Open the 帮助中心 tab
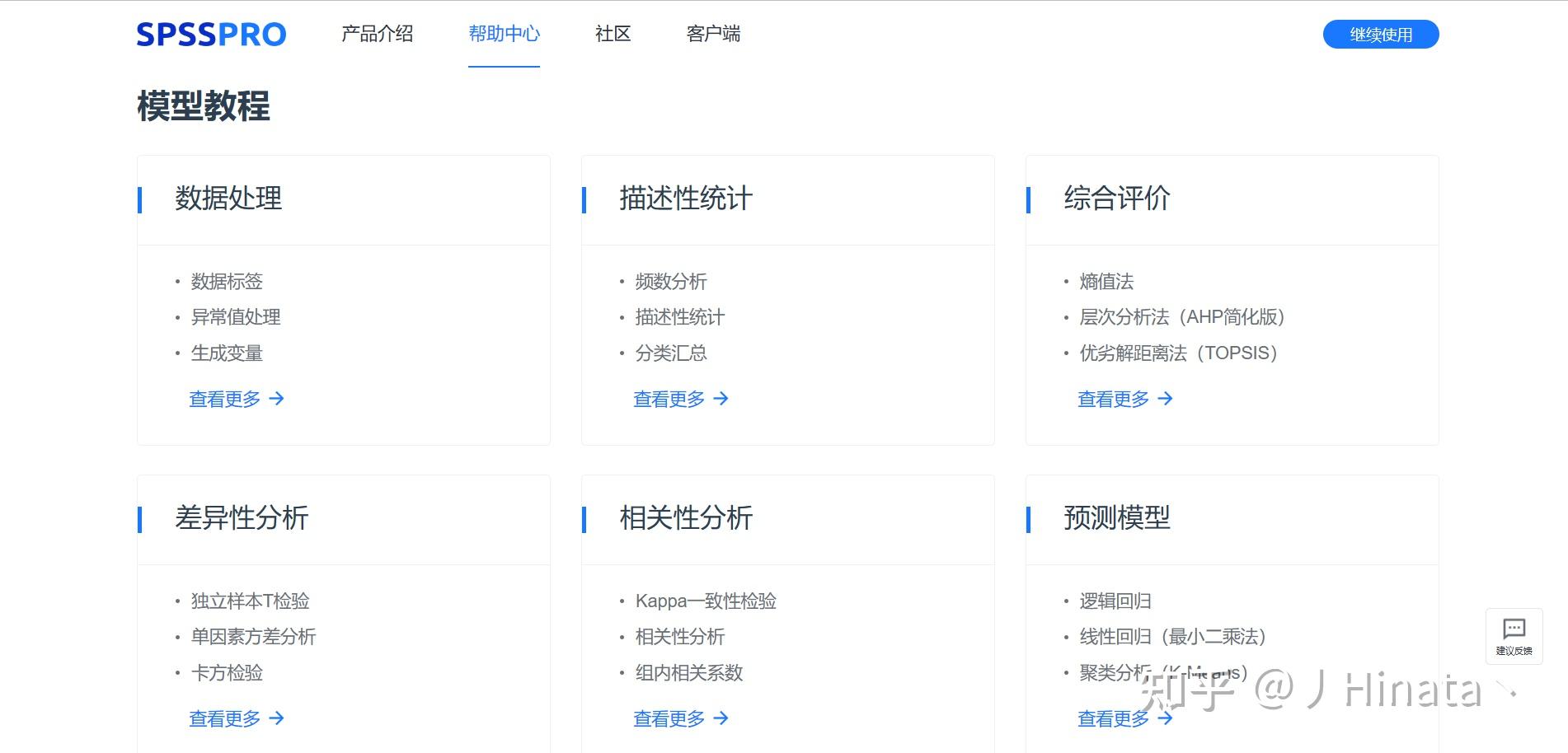 point(504,34)
